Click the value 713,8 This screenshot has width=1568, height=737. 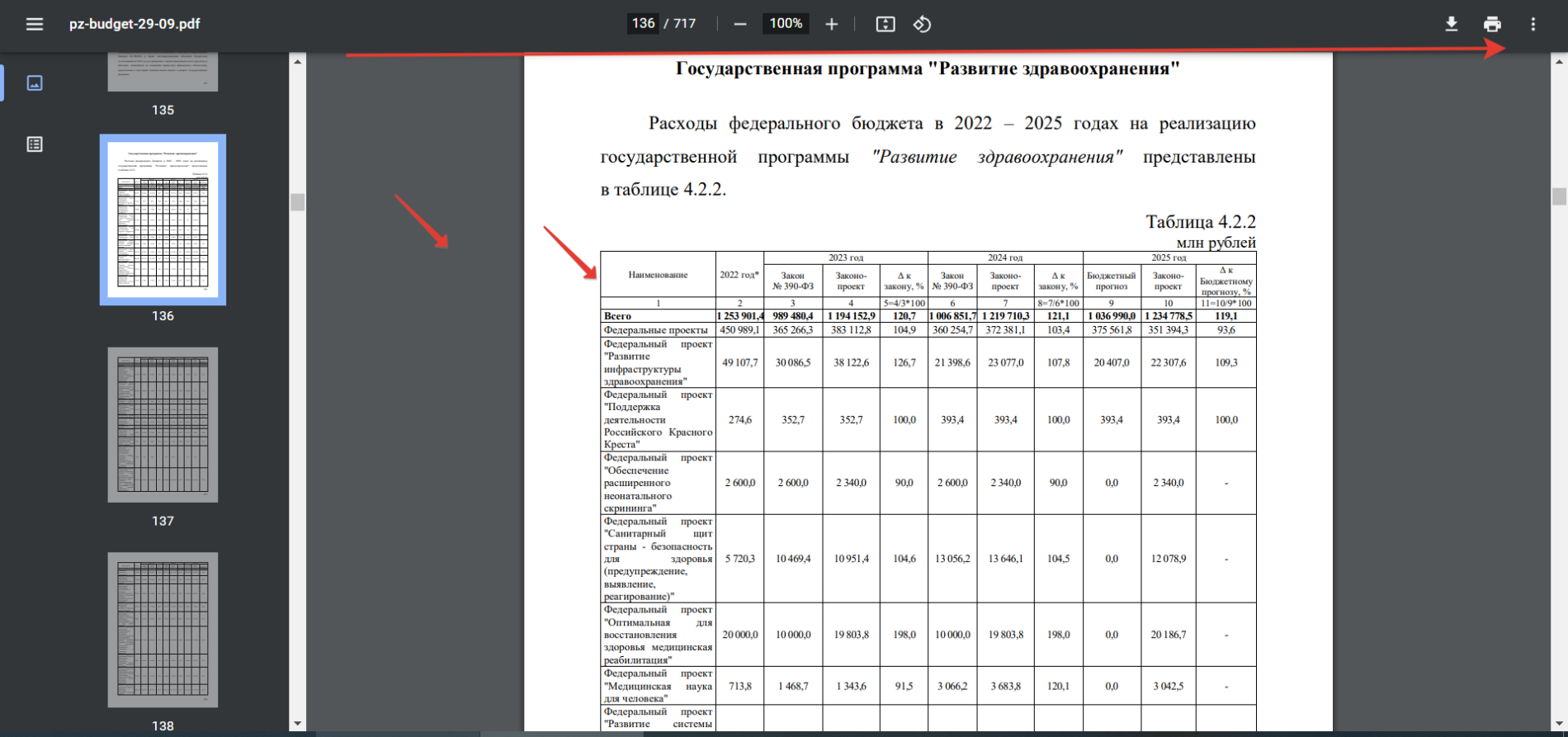(740, 686)
